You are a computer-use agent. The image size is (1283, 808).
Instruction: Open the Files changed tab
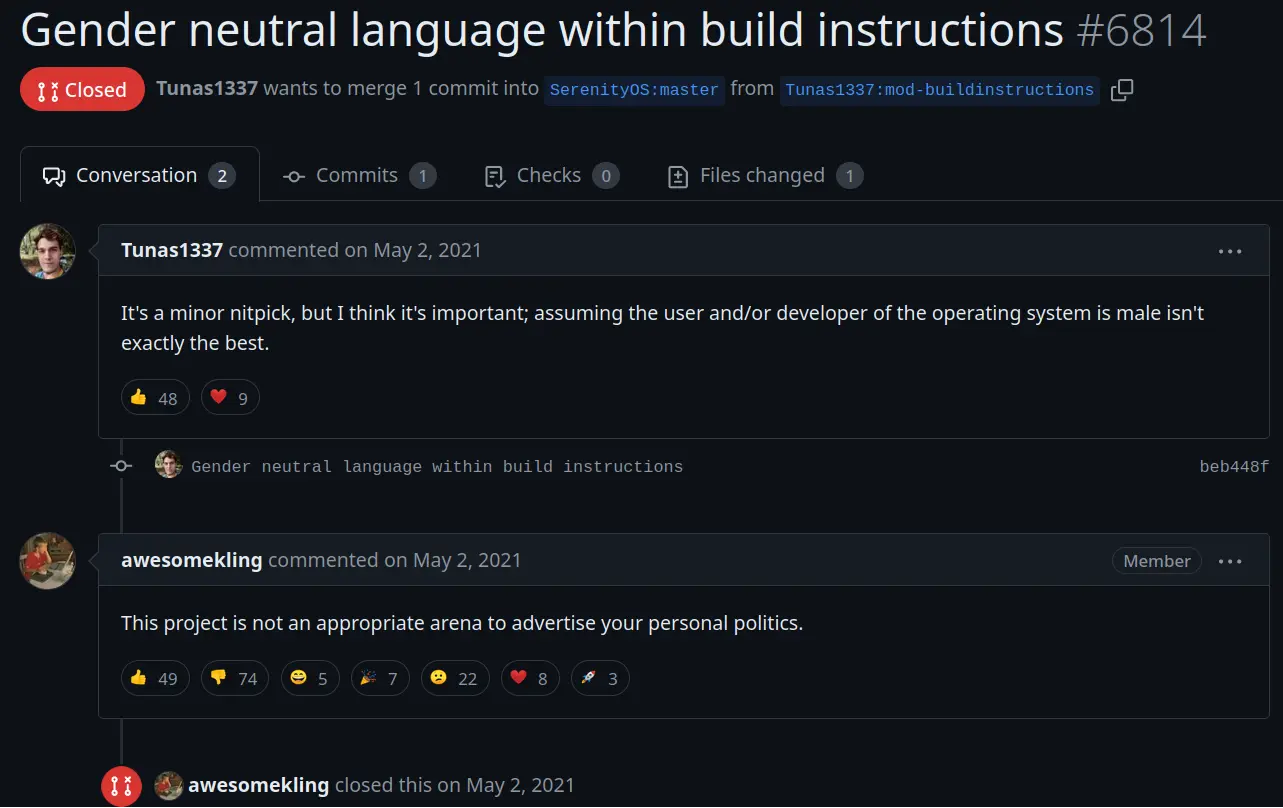764,176
